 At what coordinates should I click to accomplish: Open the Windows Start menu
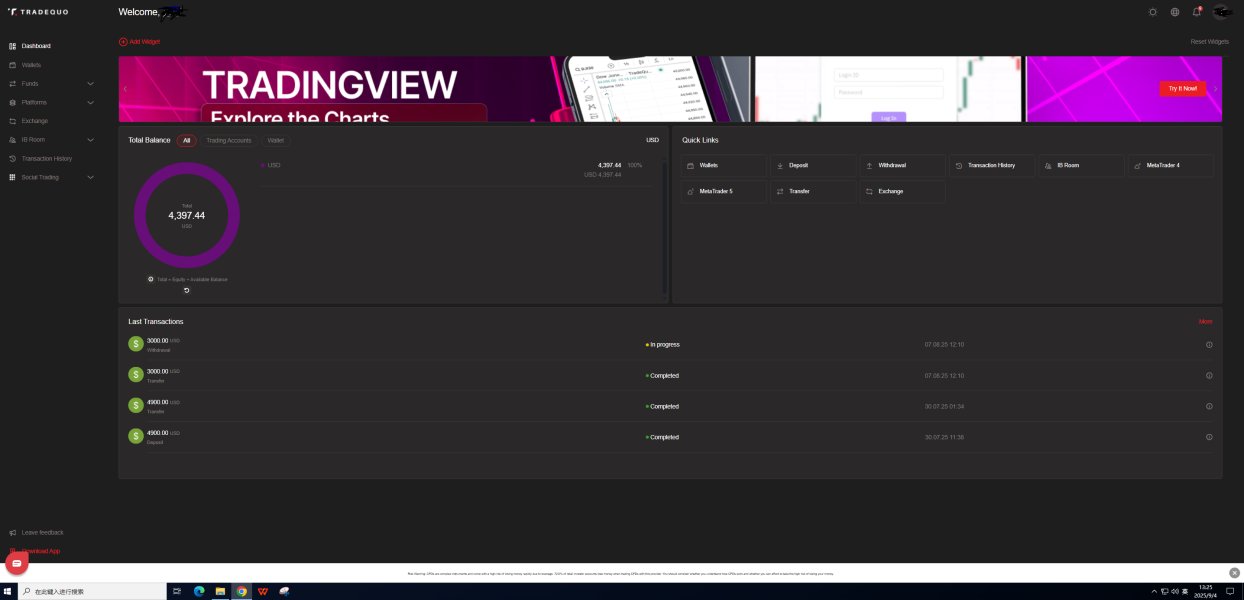point(8,591)
